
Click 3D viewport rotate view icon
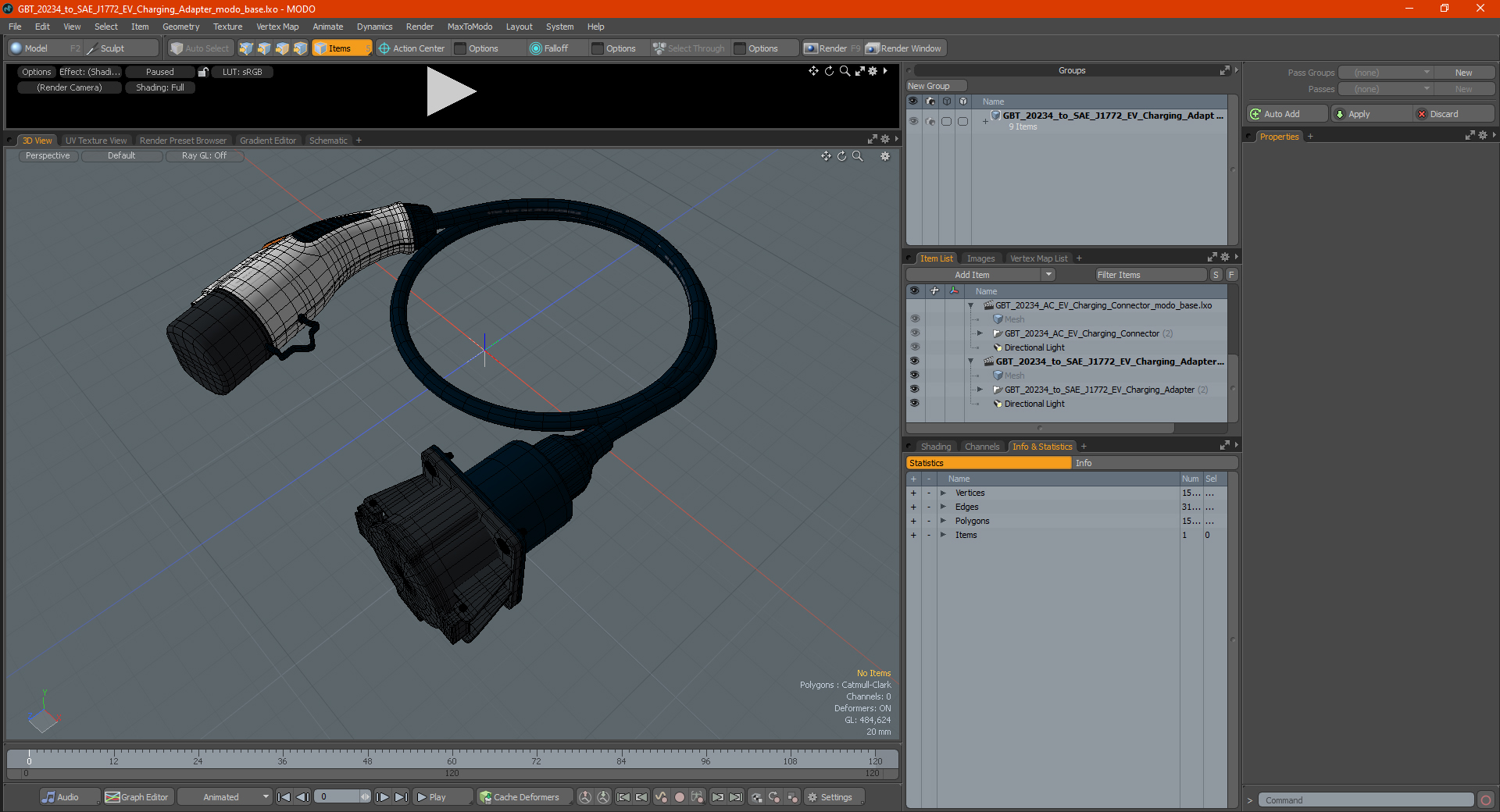point(841,156)
